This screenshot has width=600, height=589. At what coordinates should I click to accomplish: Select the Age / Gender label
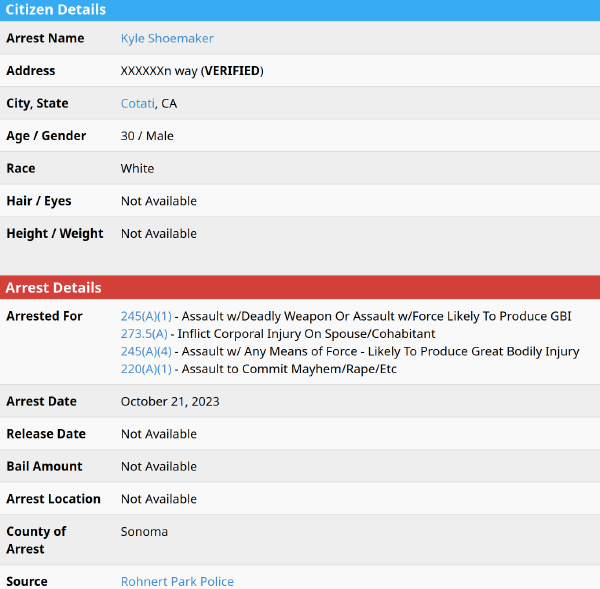(46, 136)
